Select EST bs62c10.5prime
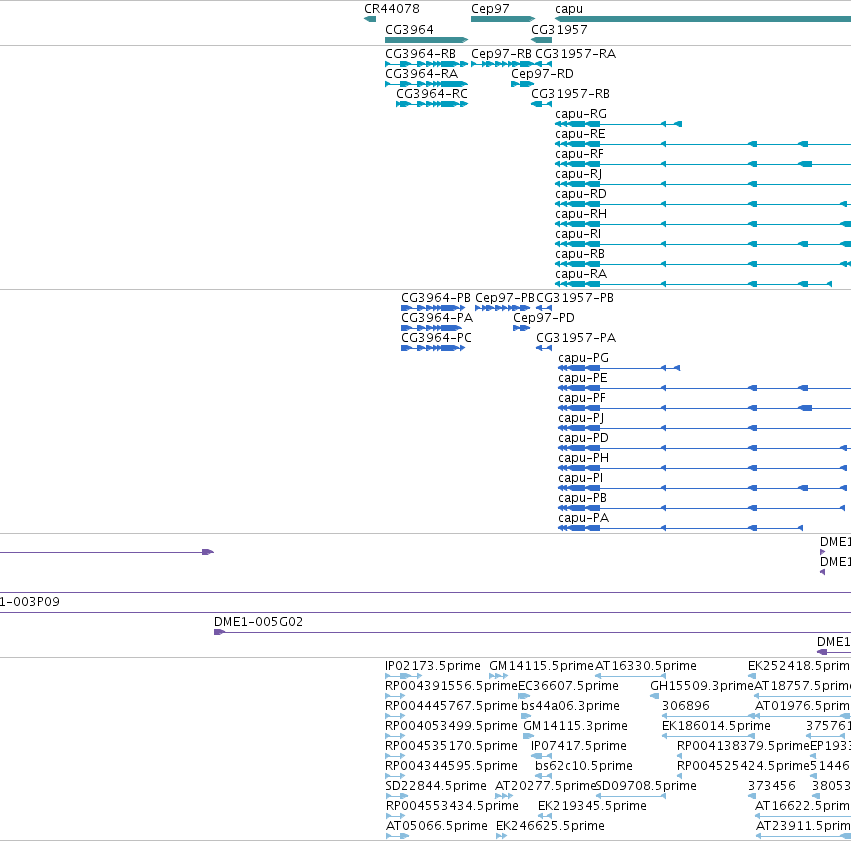Screen dimensions: 851x841 tap(584, 767)
